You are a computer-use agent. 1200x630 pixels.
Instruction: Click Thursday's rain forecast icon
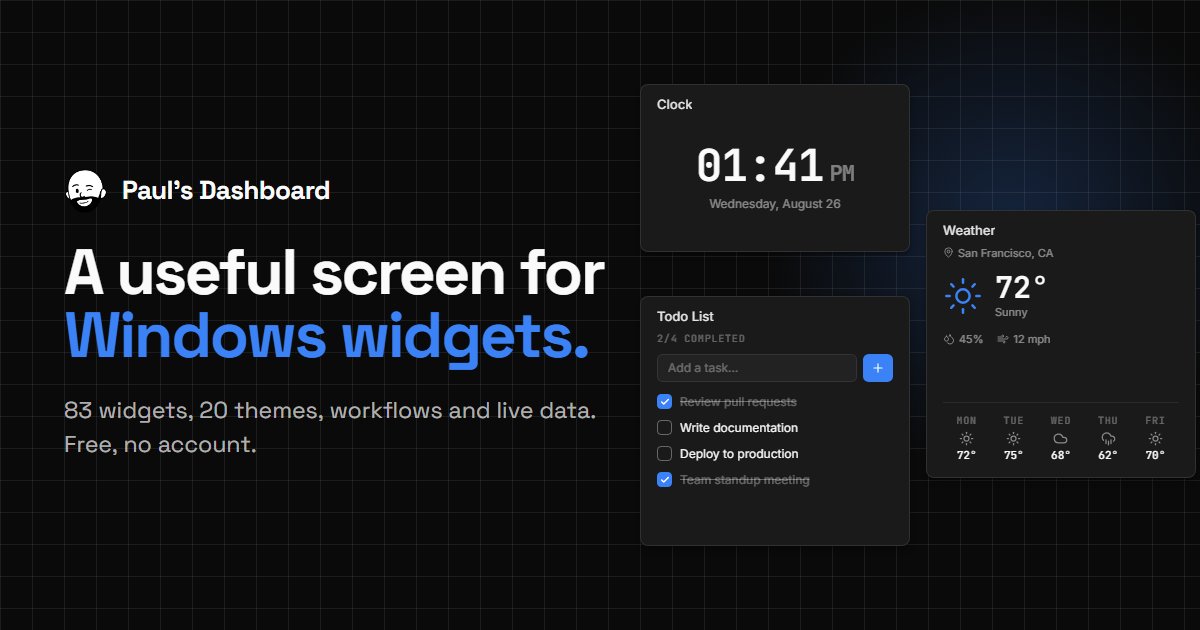1108,438
